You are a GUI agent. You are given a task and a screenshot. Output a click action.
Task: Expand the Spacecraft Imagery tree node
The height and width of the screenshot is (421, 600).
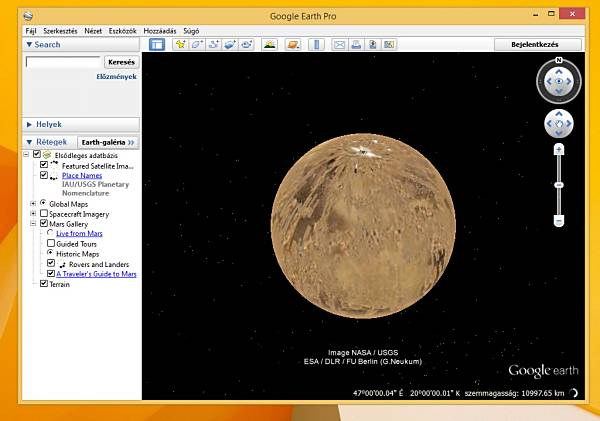click(33, 213)
